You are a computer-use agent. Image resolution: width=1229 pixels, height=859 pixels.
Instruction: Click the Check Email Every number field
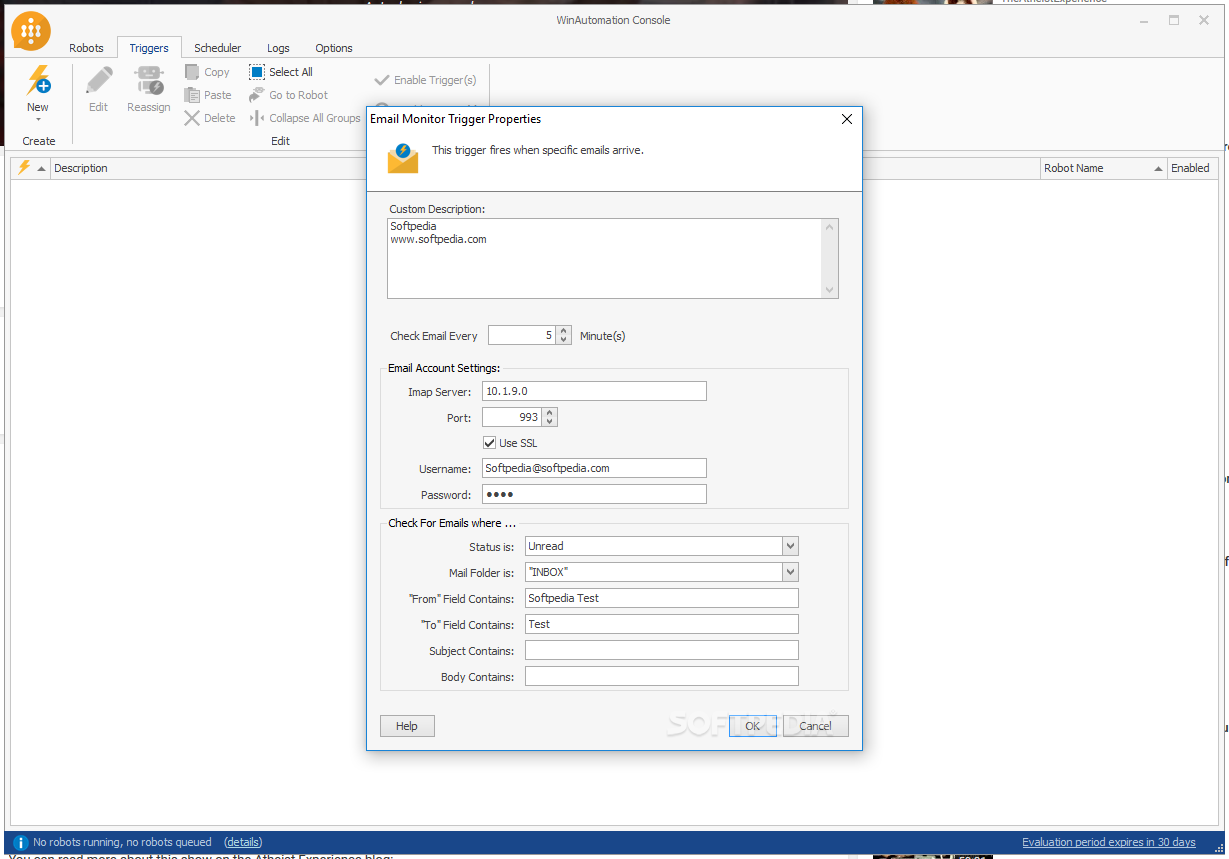point(522,336)
